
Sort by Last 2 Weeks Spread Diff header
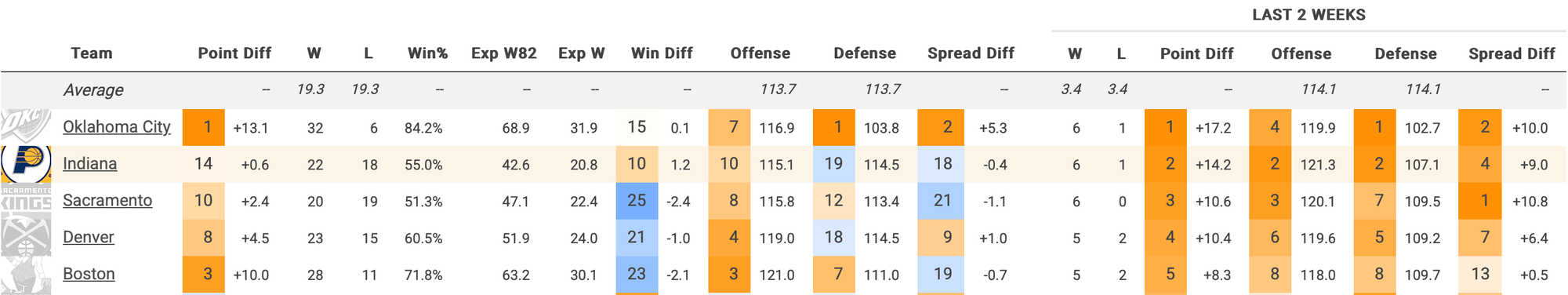pos(1512,53)
